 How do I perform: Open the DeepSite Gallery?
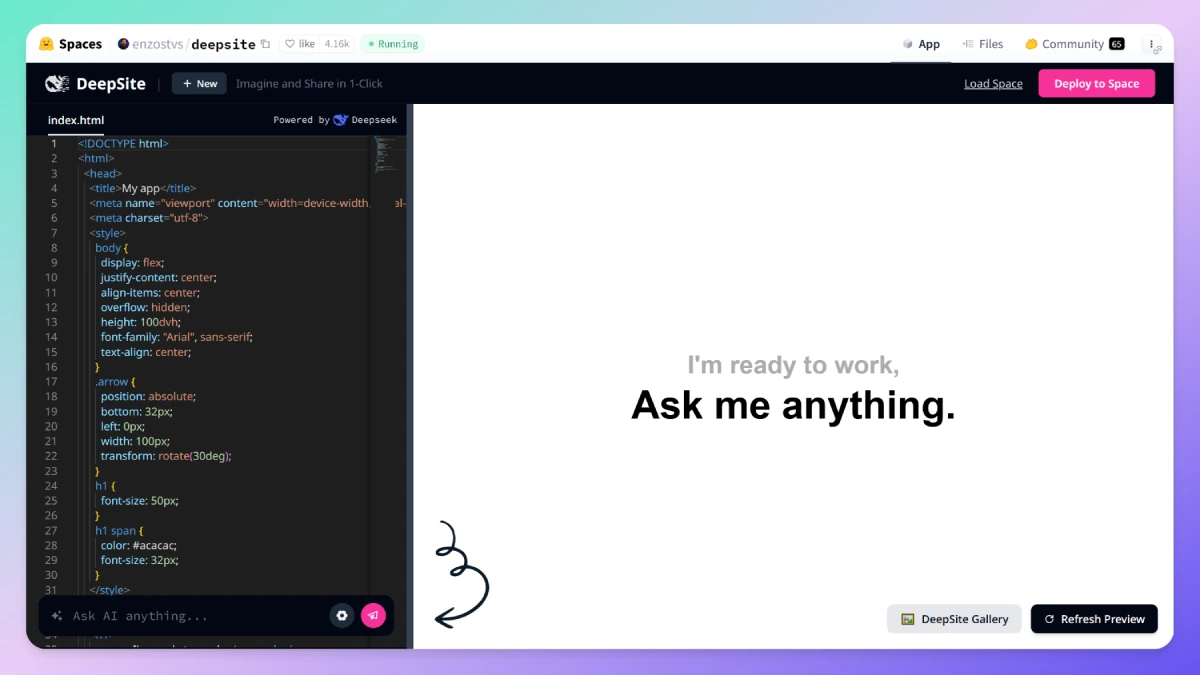[954, 619]
